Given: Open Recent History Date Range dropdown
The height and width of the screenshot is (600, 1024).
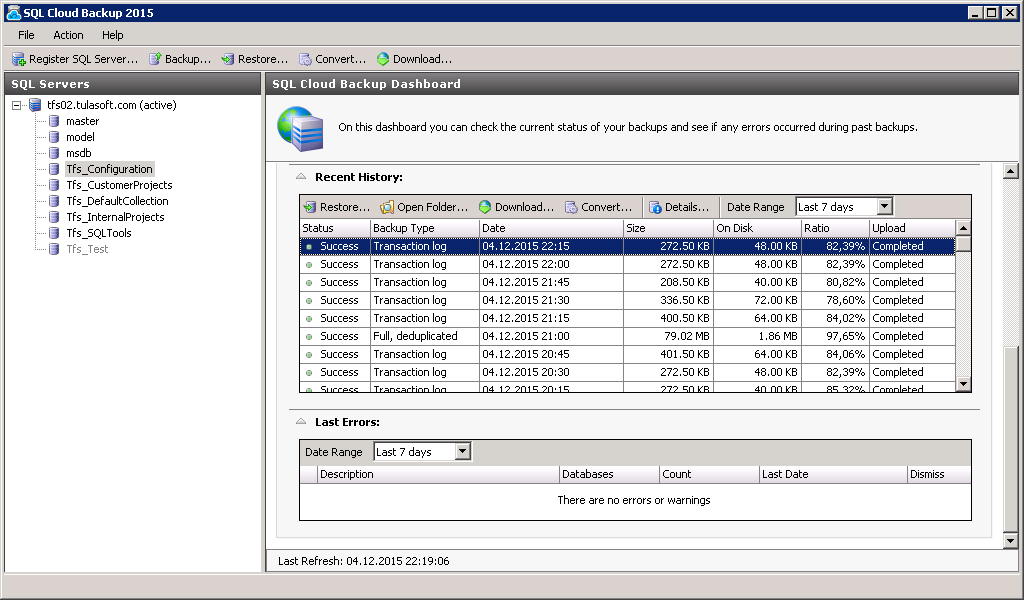Looking at the screenshot, I should coord(884,207).
